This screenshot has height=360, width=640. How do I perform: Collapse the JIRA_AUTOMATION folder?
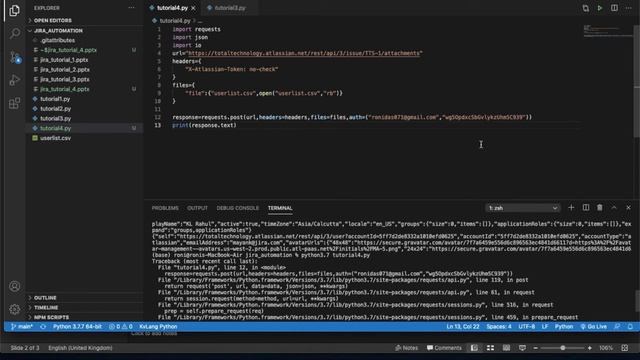[x=58, y=31]
